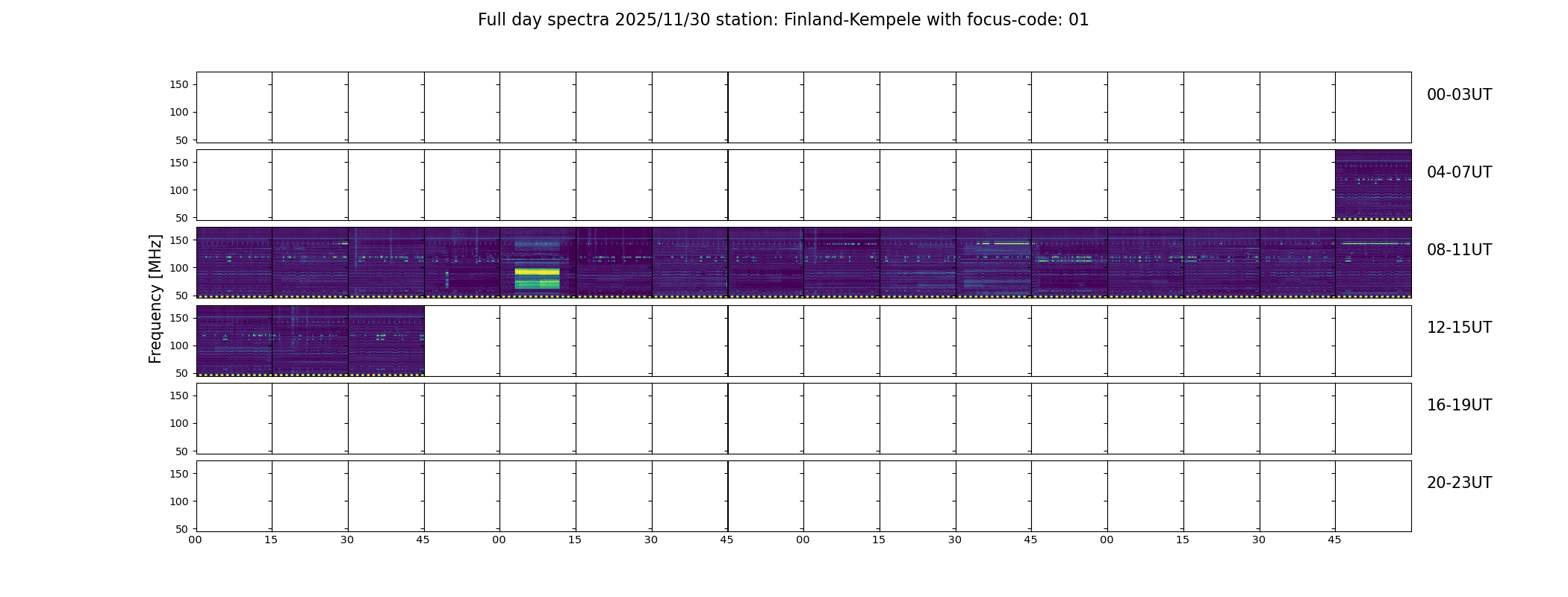Image resolution: width=1568 pixels, height=597 pixels.
Task: Open the bright yellow burst spectrogram panel in 08-11UT row
Action: [x=538, y=263]
